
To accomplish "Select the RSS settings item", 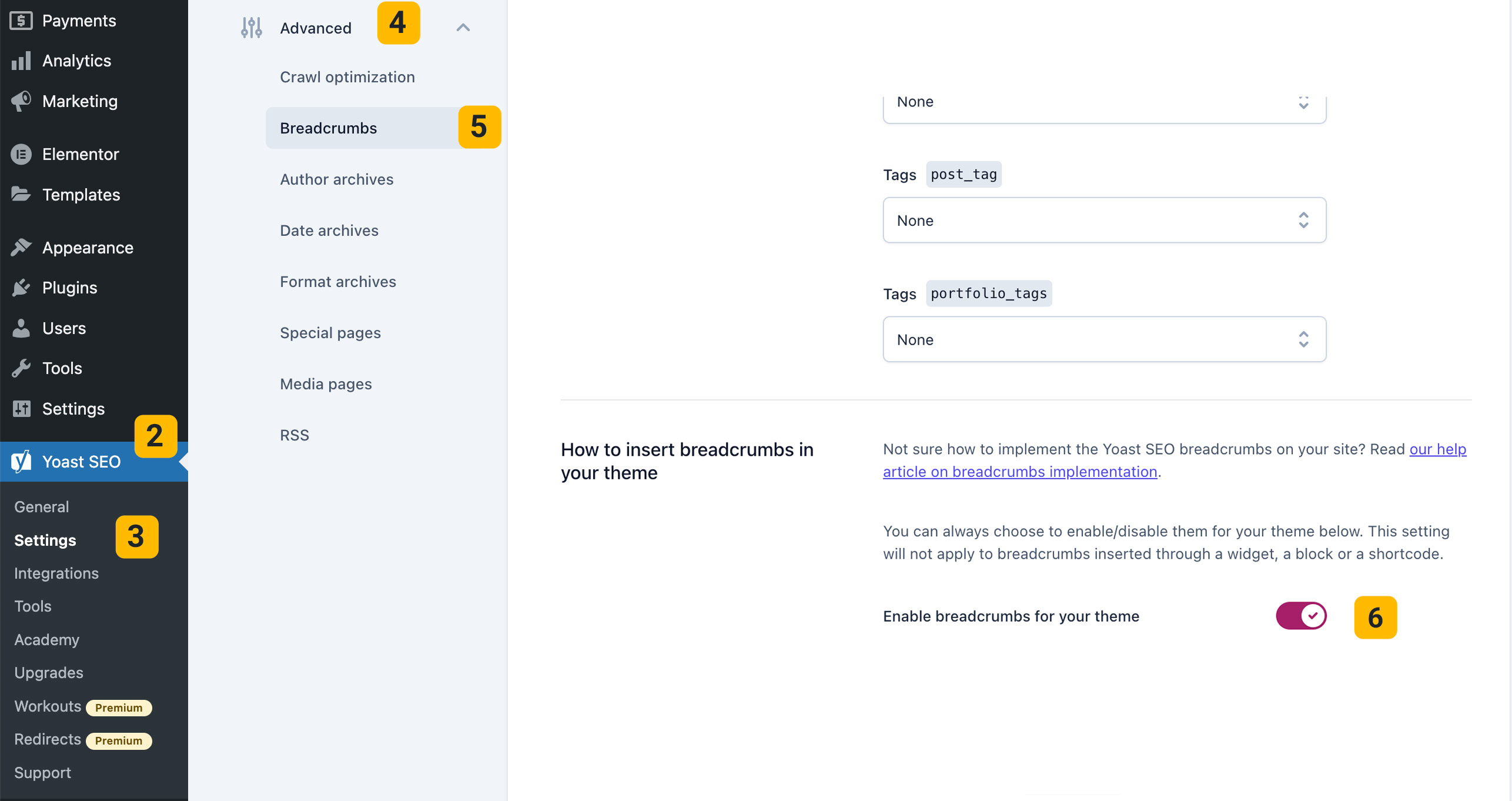I will pyautogui.click(x=294, y=435).
